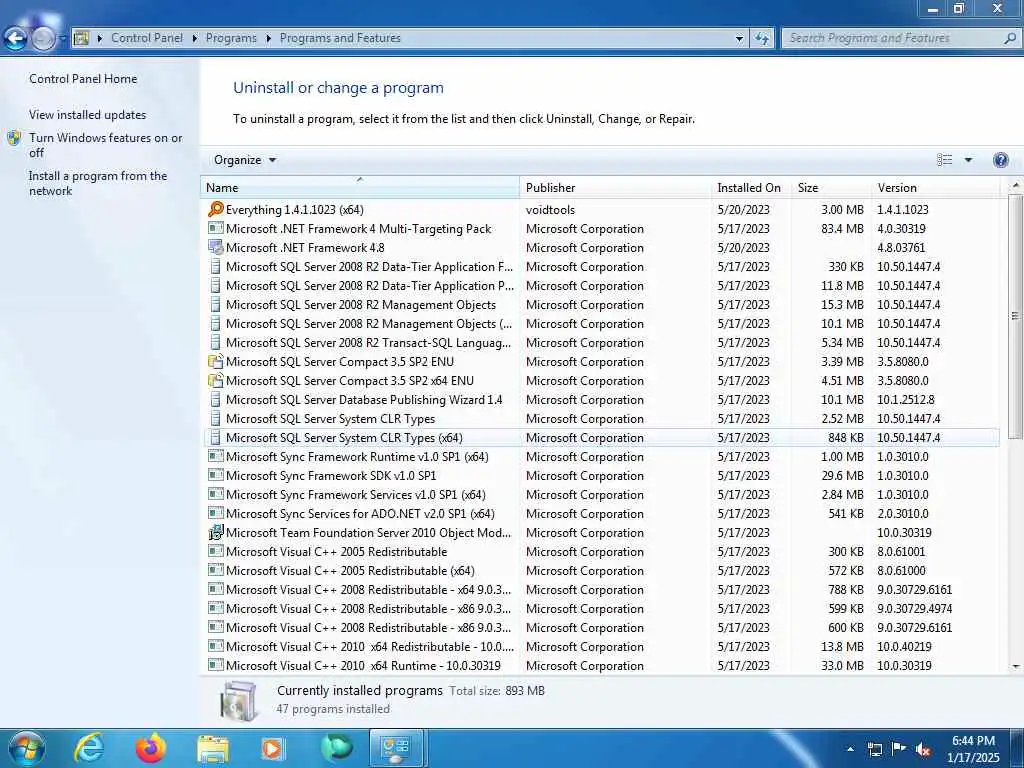Viewport: 1024px width, 768px height.
Task: Click the Everything 1.4.1.1023 magnifier icon
Action: click(216, 209)
